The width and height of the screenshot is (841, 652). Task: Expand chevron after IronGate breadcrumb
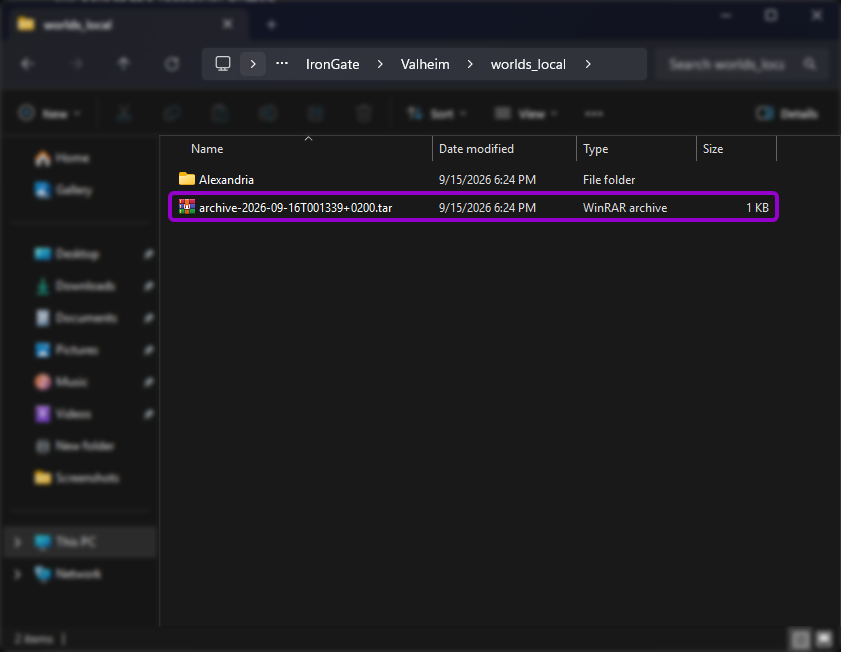pos(380,64)
